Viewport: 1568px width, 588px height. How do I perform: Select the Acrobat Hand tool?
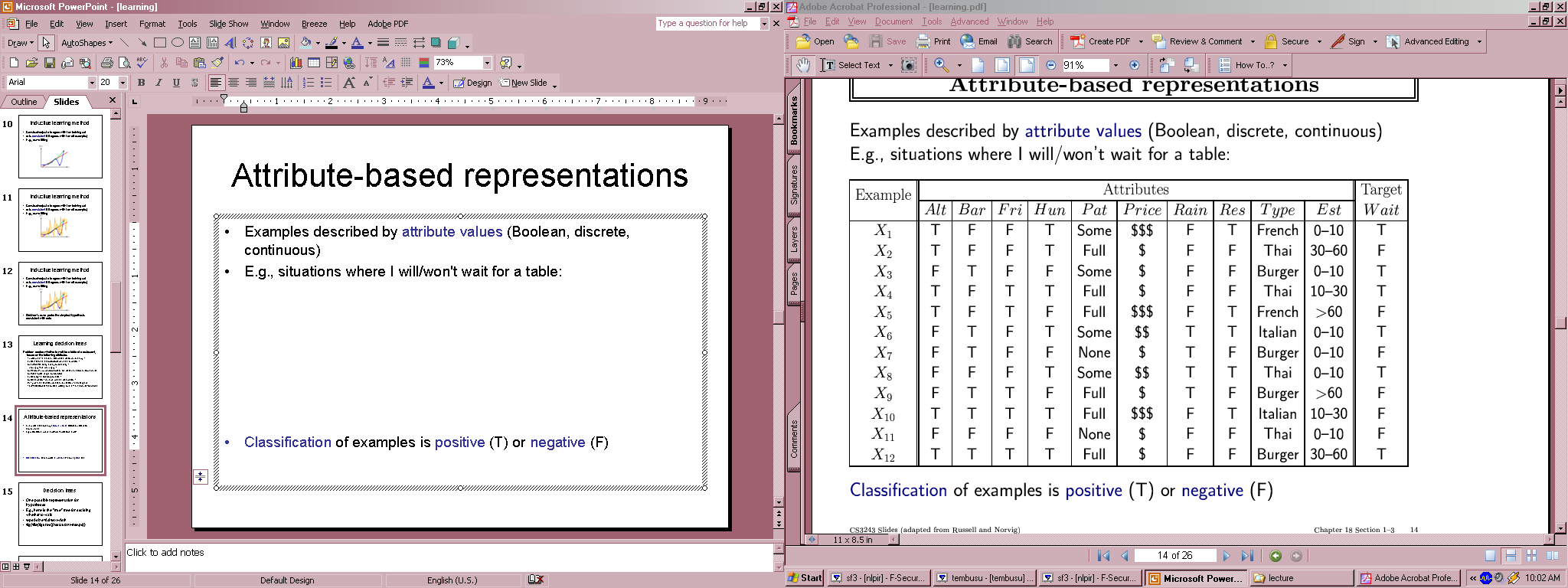pos(802,65)
